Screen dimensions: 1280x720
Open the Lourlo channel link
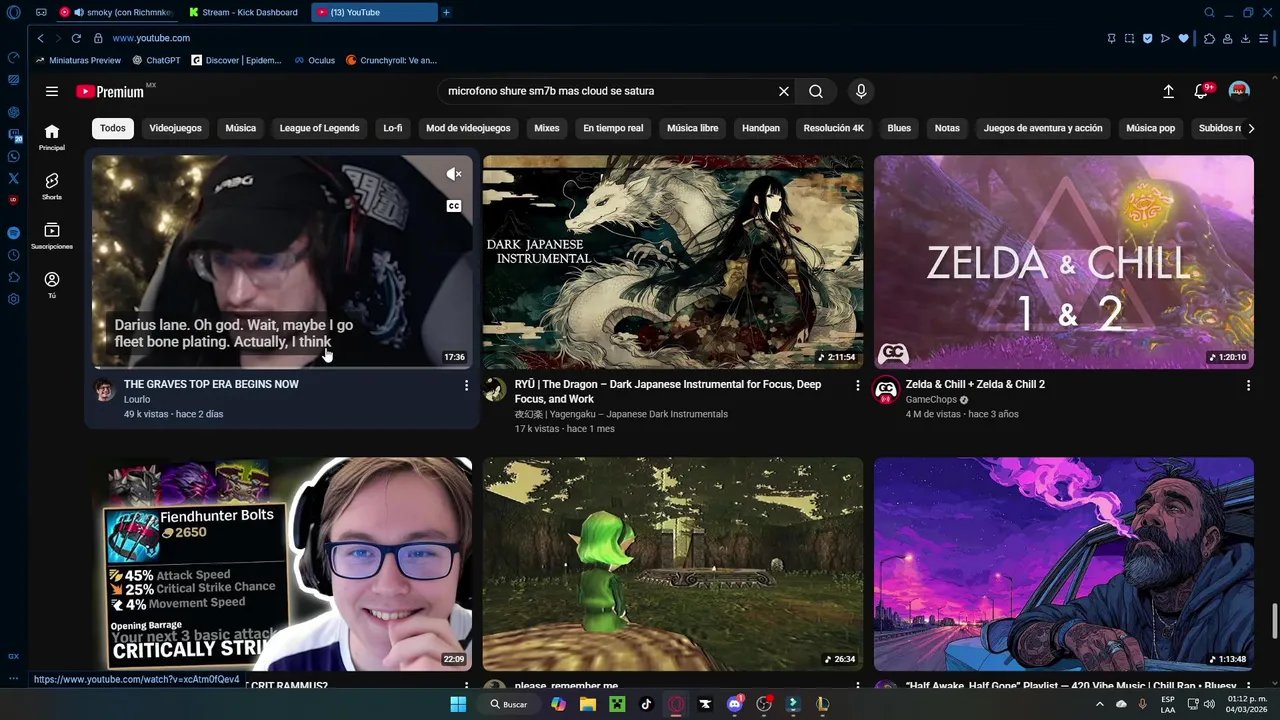pyautogui.click(x=137, y=399)
